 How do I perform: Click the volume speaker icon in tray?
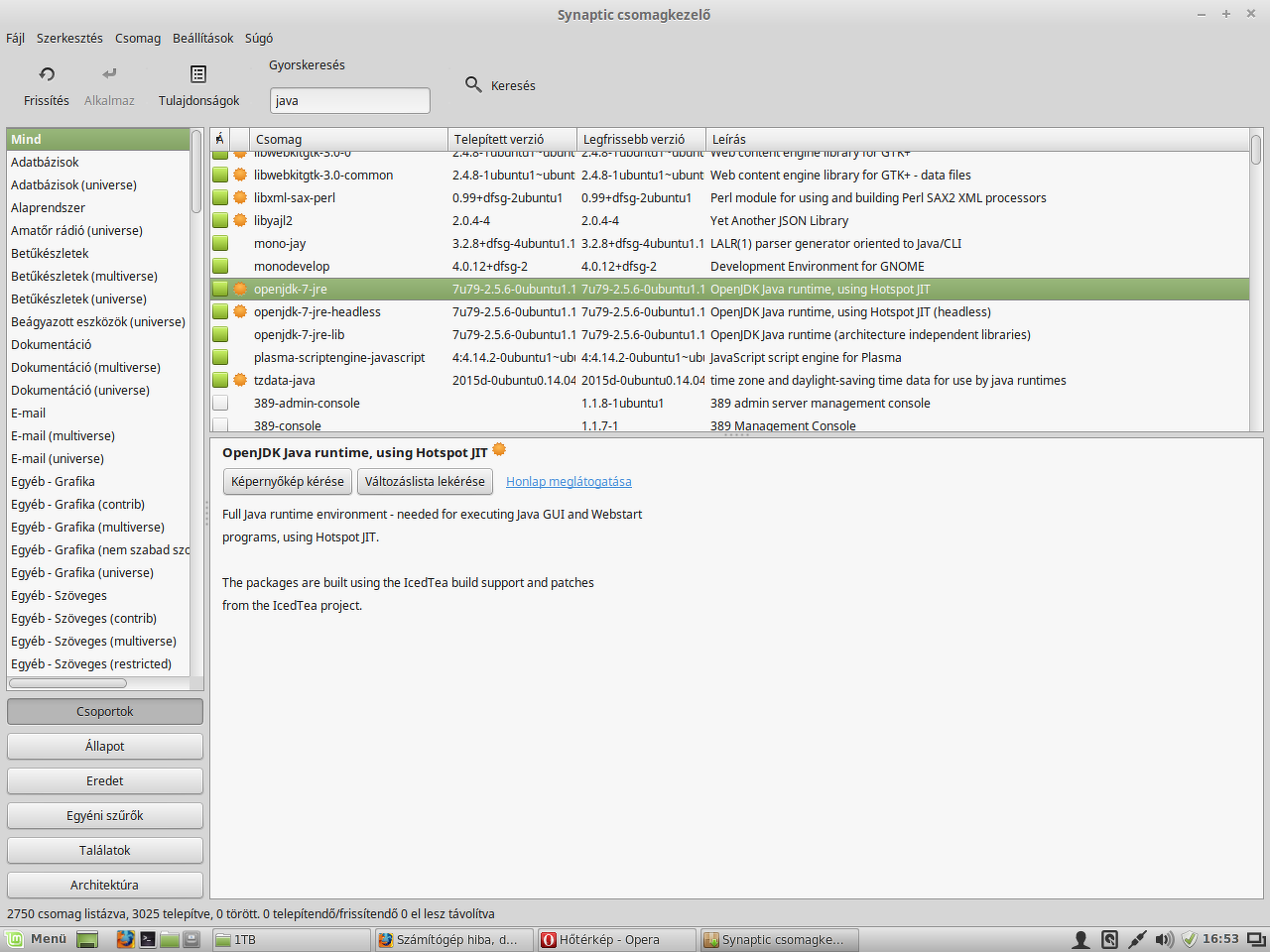tap(1164, 939)
